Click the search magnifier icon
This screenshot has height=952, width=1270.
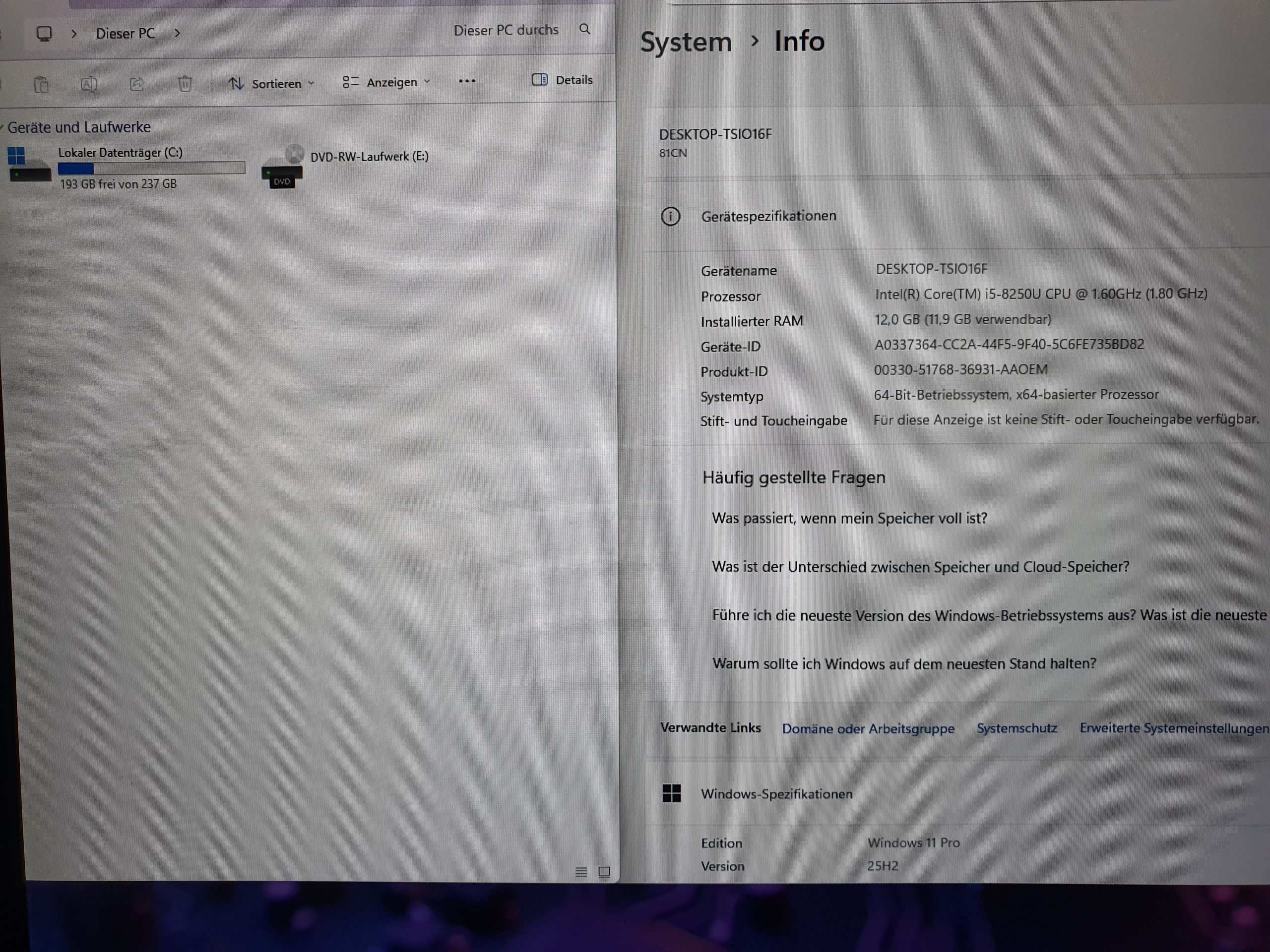click(x=584, y=29)
